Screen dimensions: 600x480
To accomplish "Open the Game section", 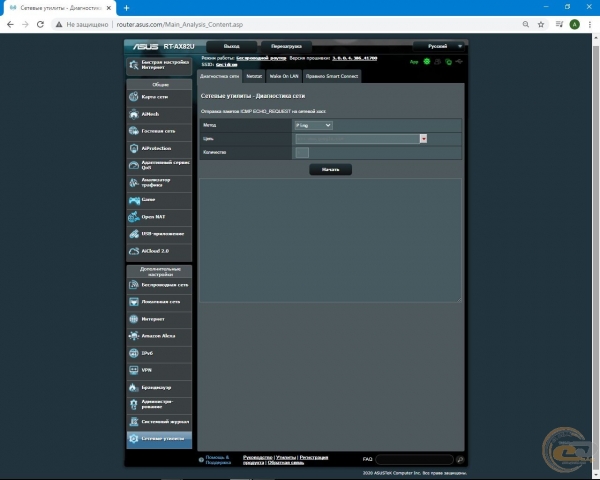I will (x=159, y=200).
